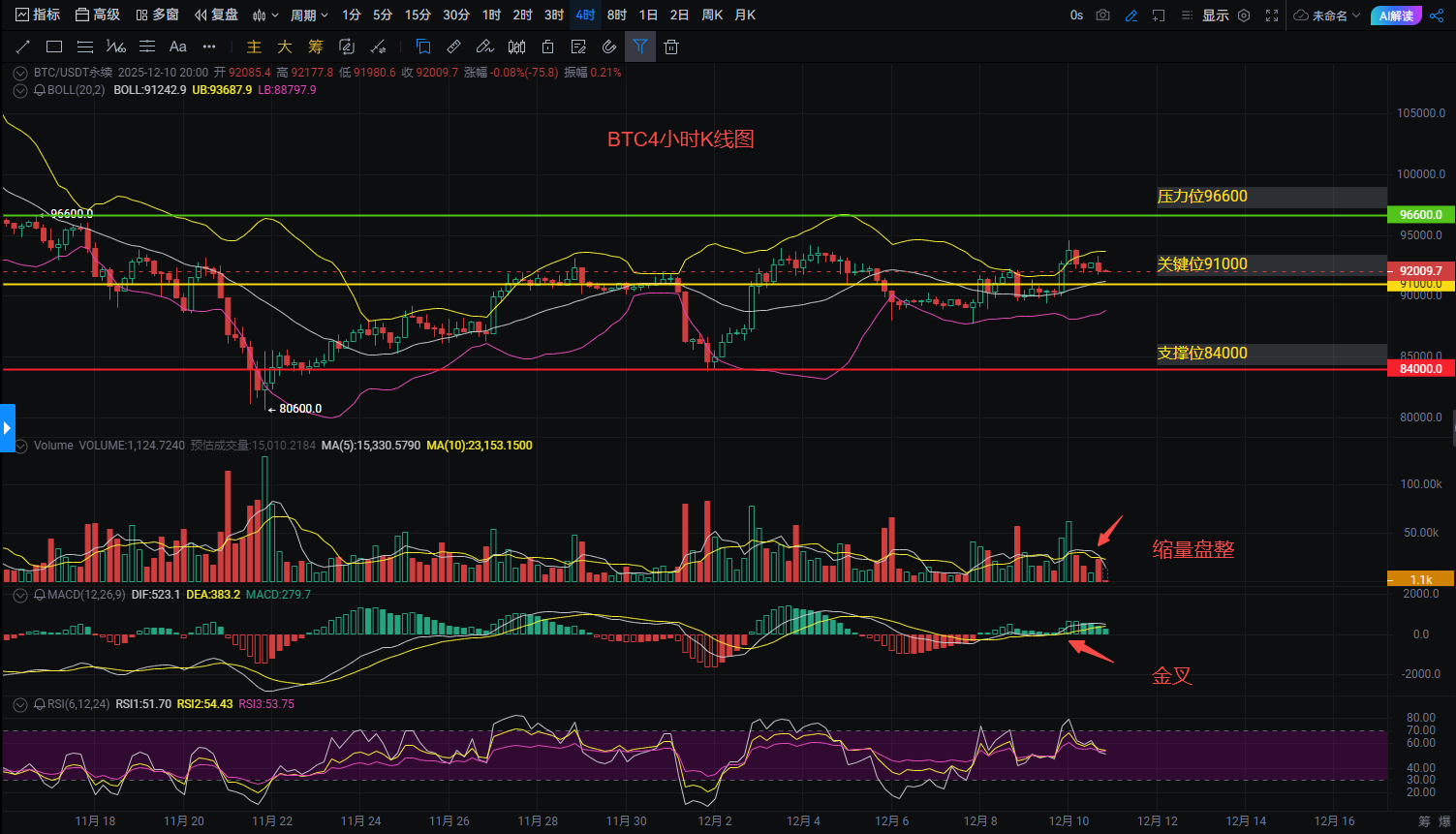1456x834 pixels.
Task: Switch to 30分 timeframe
Action: coord(456,15)
